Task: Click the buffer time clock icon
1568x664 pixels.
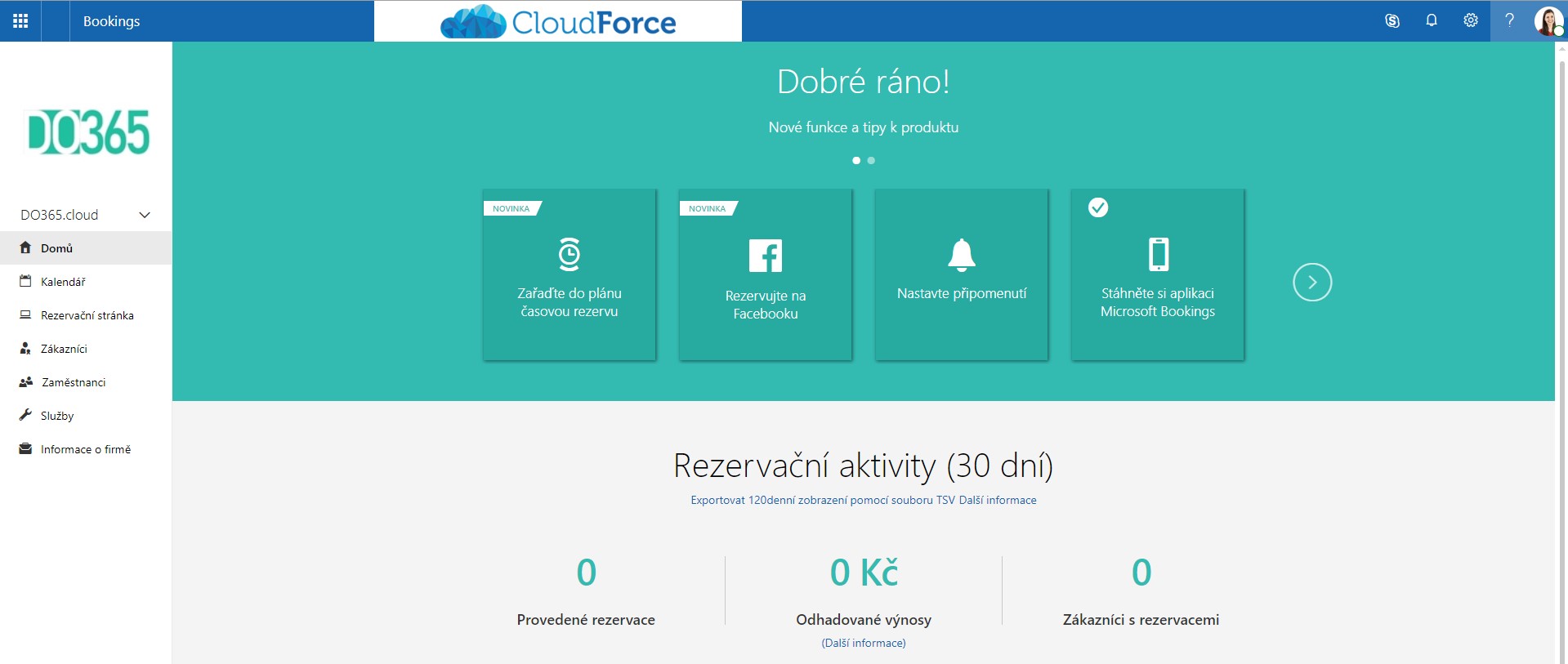Action: pos(570,254)
